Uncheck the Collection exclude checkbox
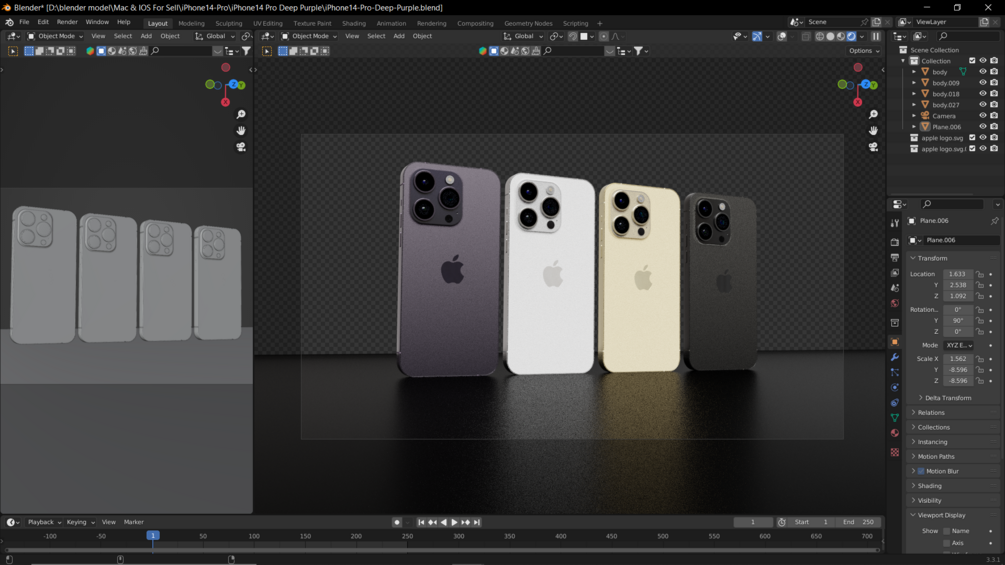This screenshot has height=565, width=1005. point(972,61)
